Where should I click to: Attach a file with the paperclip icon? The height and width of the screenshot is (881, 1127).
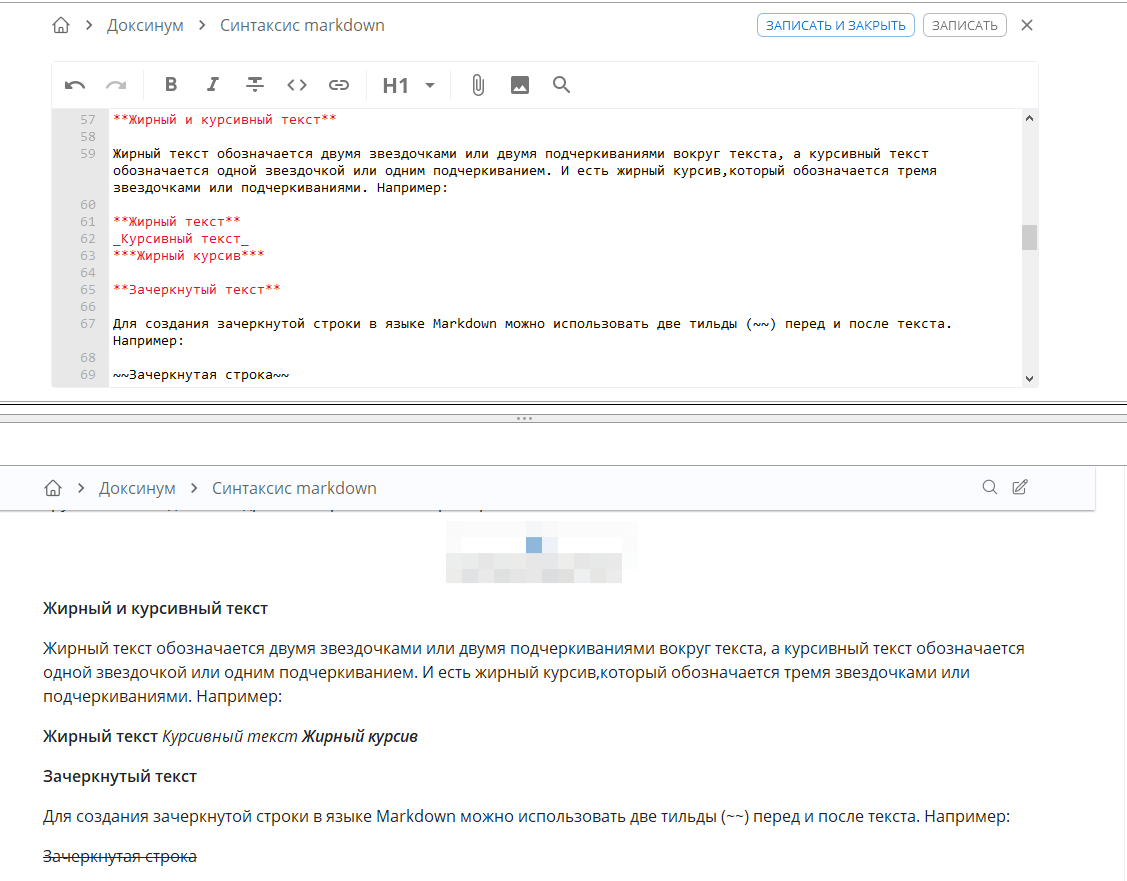coord(478,85)
